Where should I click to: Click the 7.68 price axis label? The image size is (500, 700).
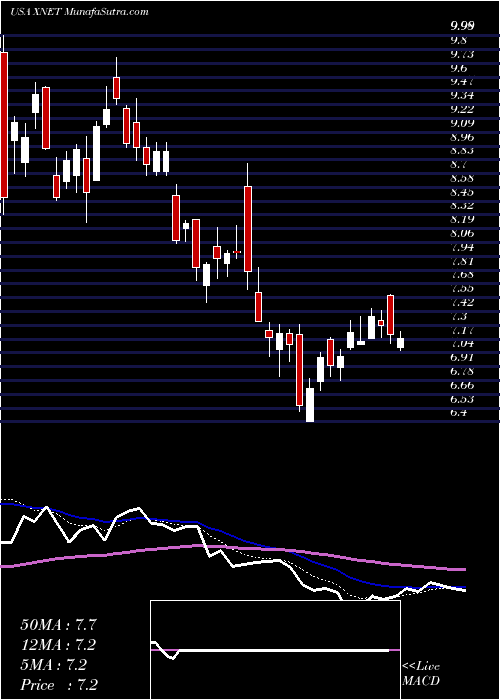462,275
